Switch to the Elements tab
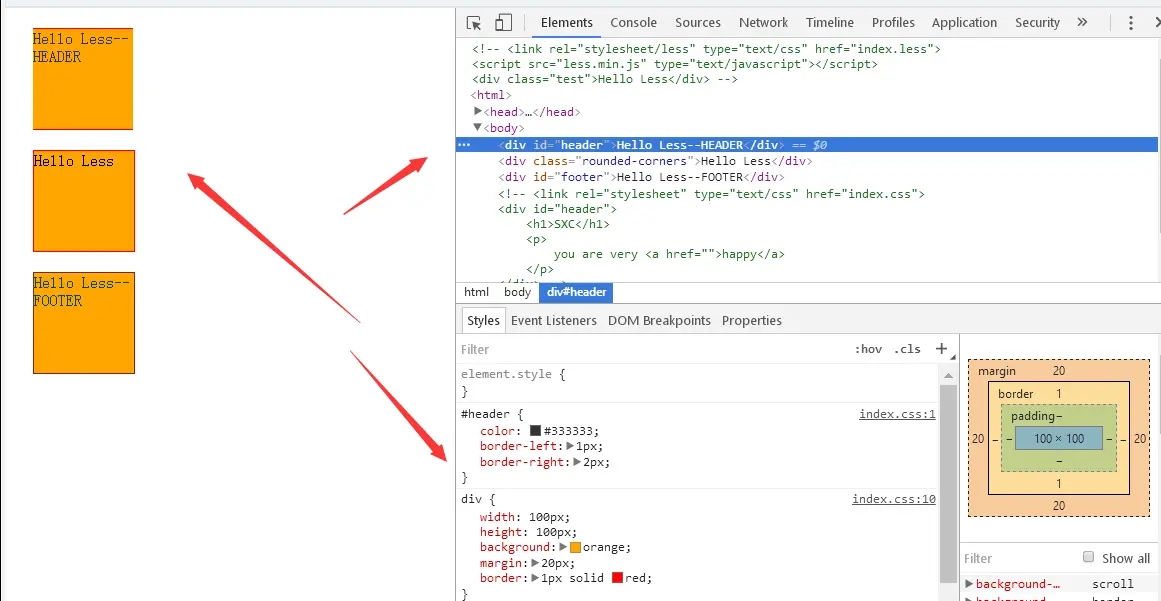 click(566, 22)
